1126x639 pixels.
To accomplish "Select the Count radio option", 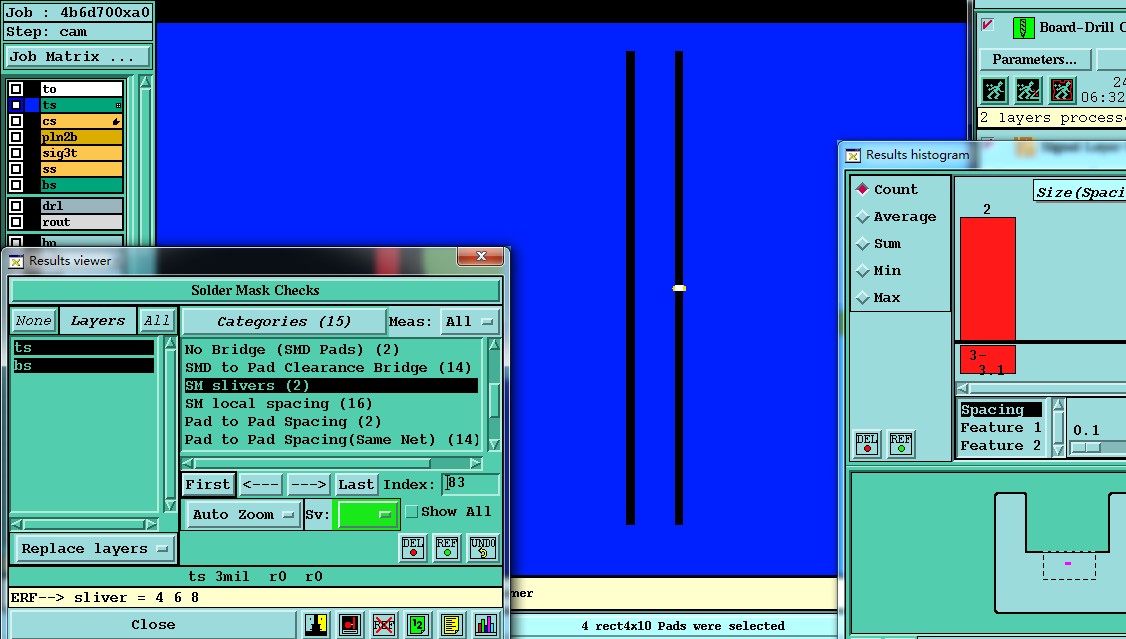I will pos(862,190).
